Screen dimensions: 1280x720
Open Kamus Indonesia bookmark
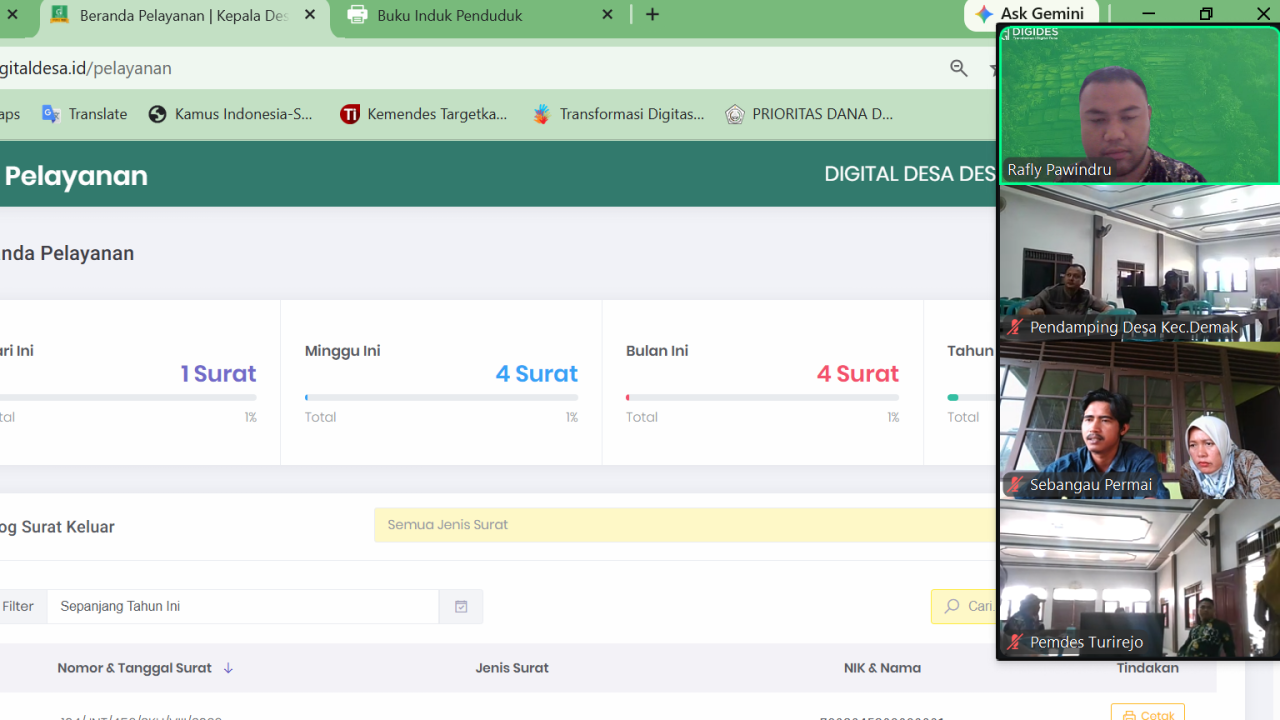(x=231, y=114)
